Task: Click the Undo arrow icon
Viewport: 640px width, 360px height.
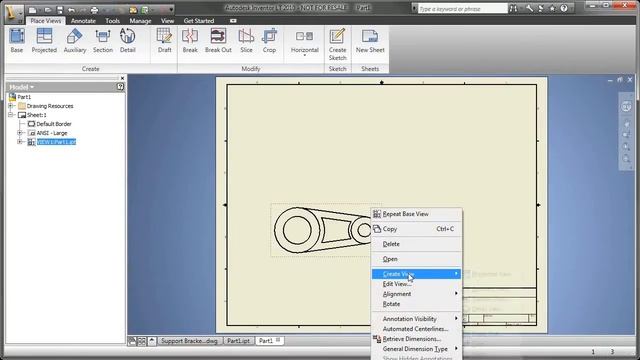Action: click(72, 9)
